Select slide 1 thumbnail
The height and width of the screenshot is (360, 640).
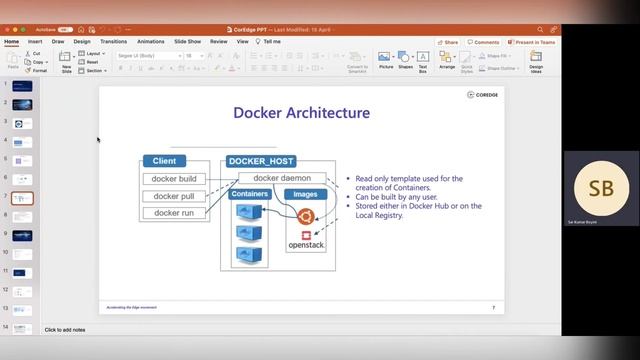tap(22, 86)
